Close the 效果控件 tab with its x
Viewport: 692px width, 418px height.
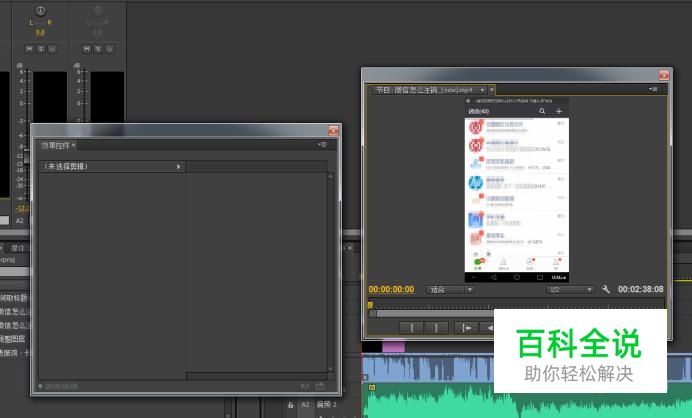74,145
